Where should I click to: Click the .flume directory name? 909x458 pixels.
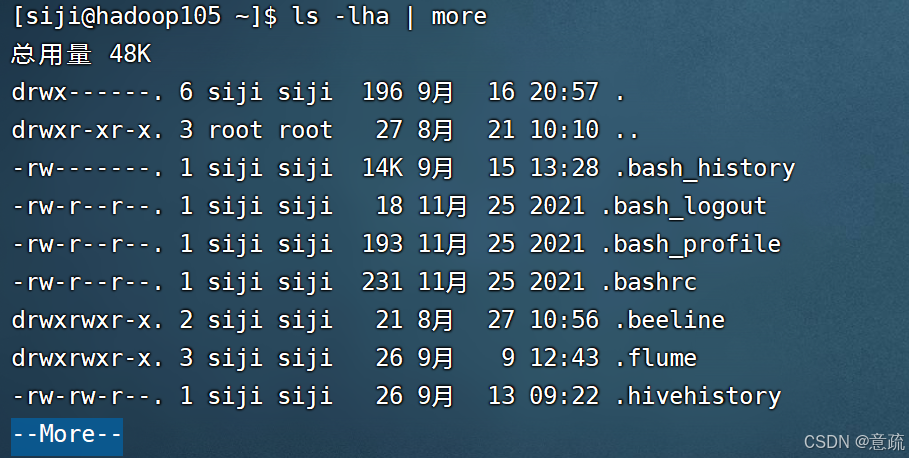coord(656,358)
